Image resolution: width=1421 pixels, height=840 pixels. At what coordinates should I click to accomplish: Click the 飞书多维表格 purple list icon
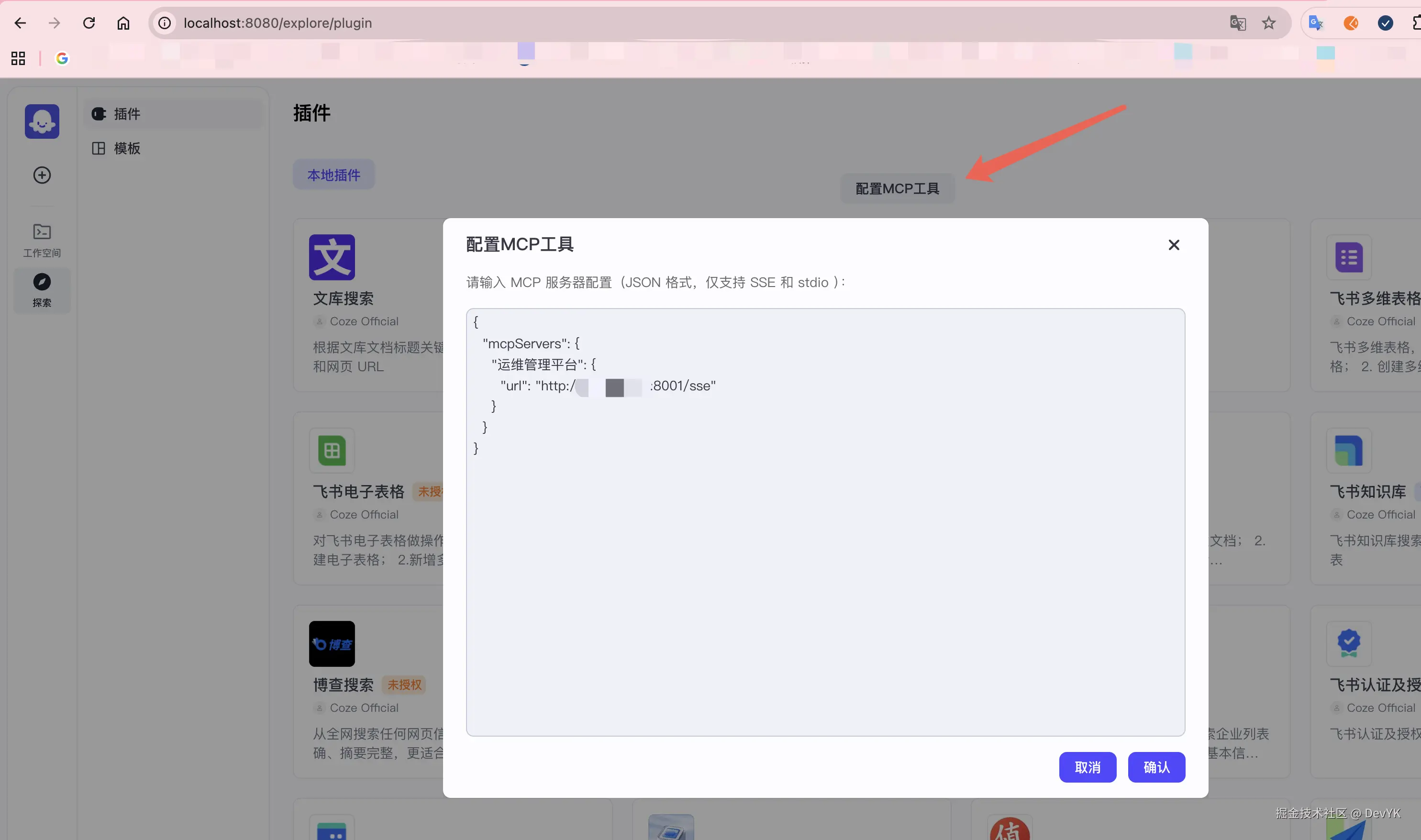coord(1349,257)
